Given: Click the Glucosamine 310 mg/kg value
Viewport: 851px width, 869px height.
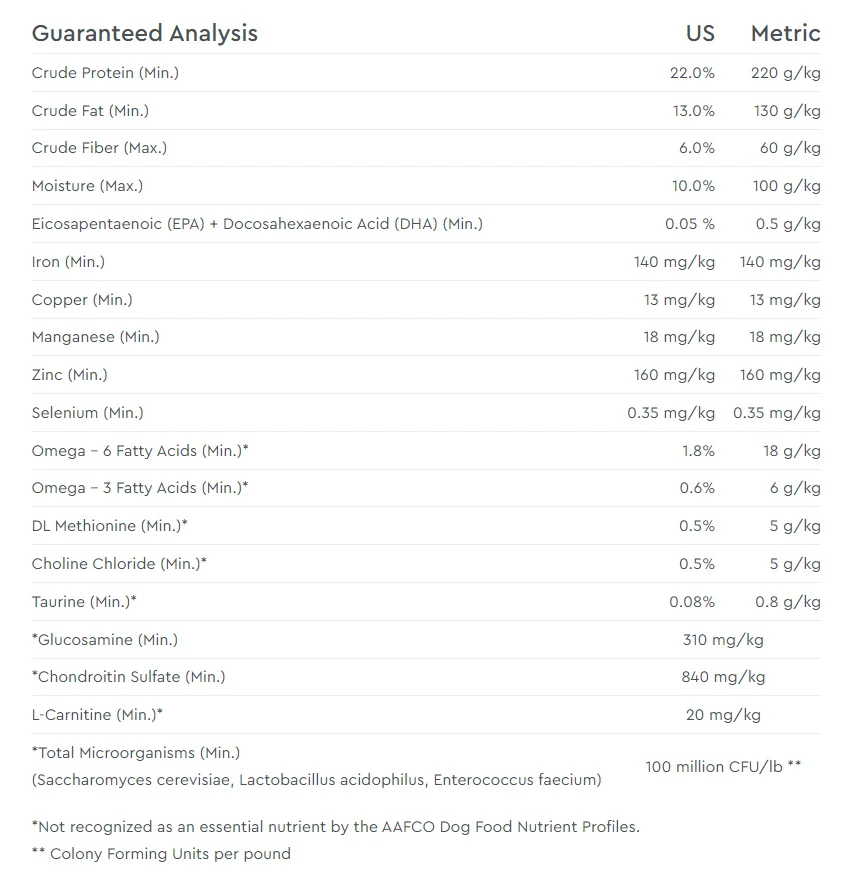Looking at the screenshot, I should pos(723,640).
